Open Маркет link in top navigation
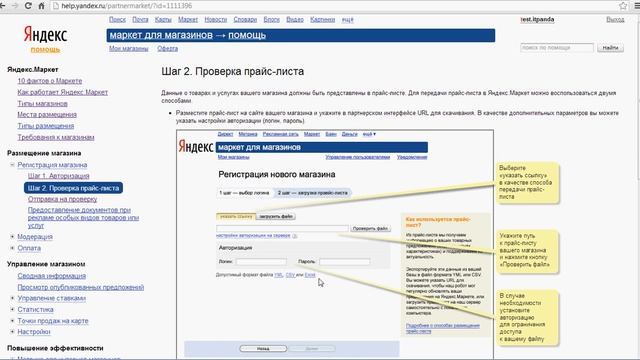The image size is (640, 360). point(188,20)
